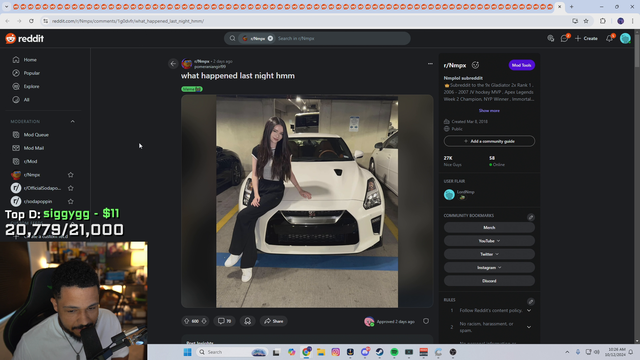The height and width of the screenshot is (360, 640).
Task: Open File Explorer from the taskbar
Action: pyautogui.click(x=321, y=352)
